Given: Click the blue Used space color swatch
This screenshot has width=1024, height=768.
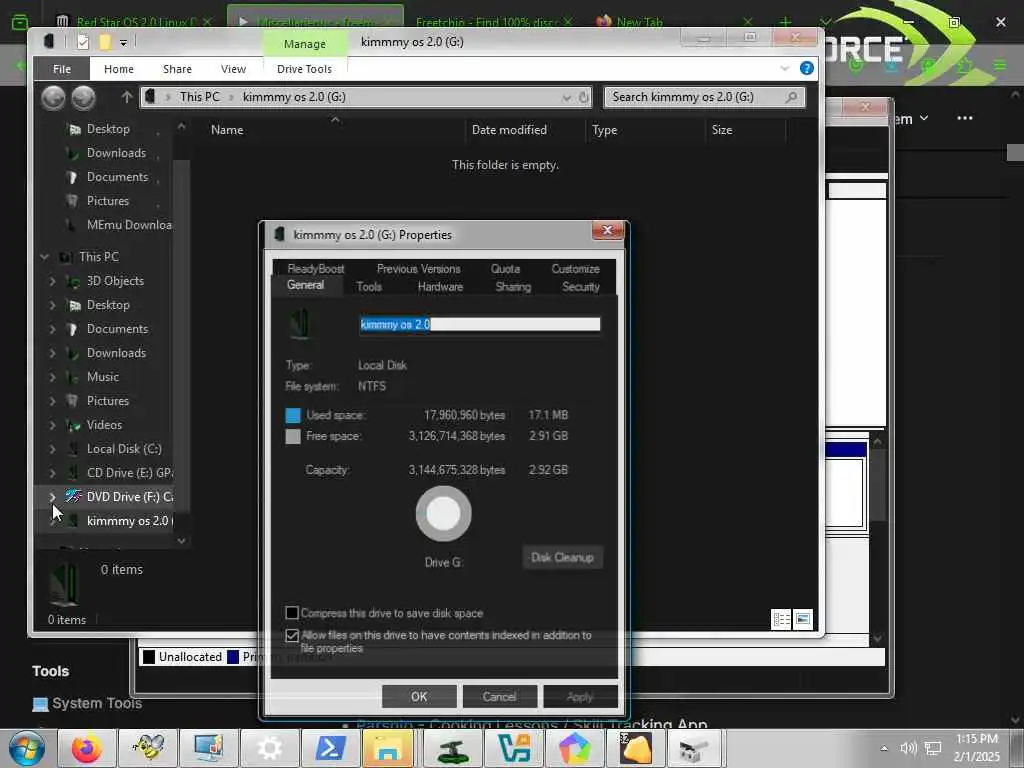Looking at the screenshot, I should click(293, 415).
